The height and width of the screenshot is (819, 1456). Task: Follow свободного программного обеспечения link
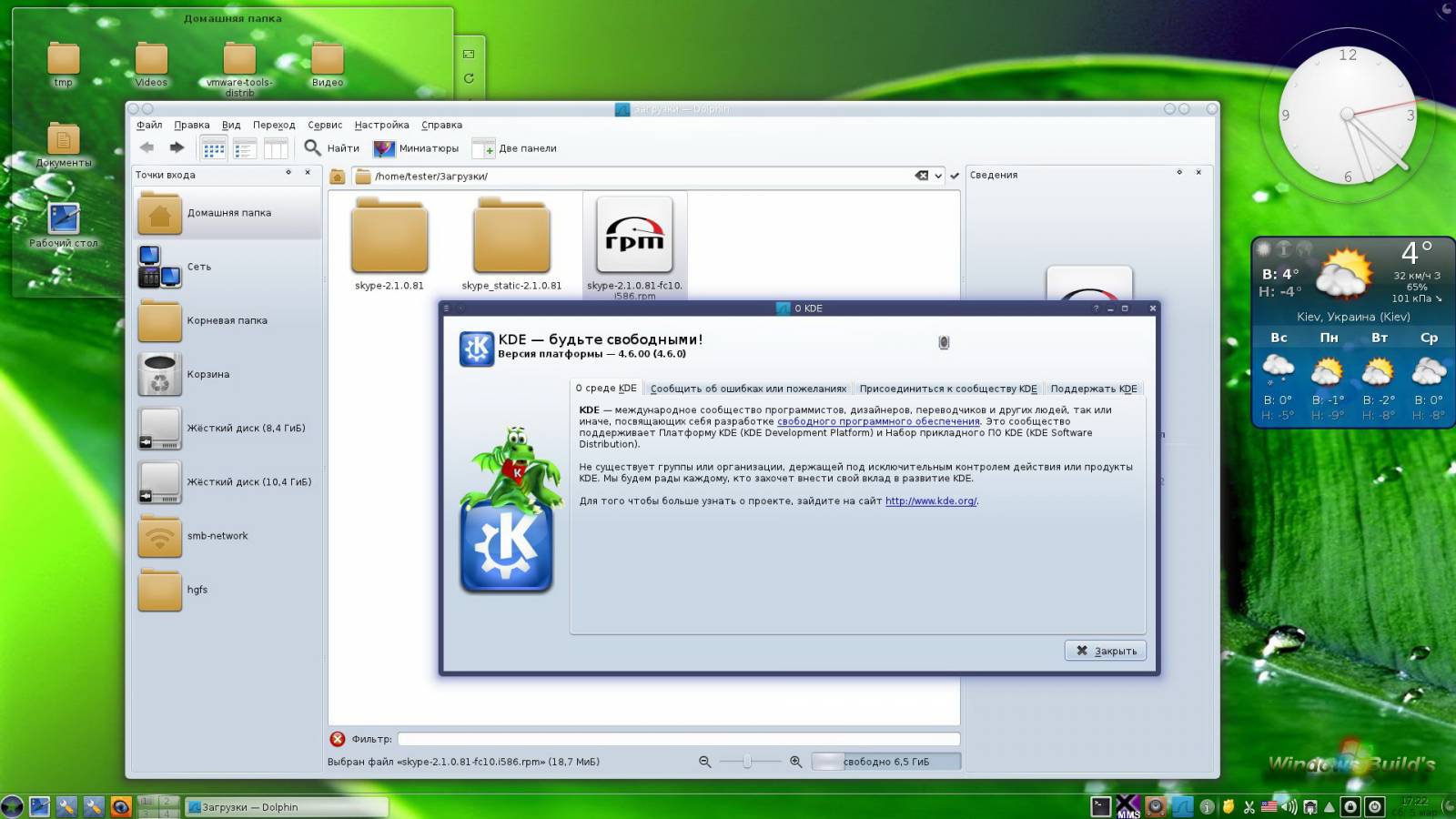pos(878,421)
